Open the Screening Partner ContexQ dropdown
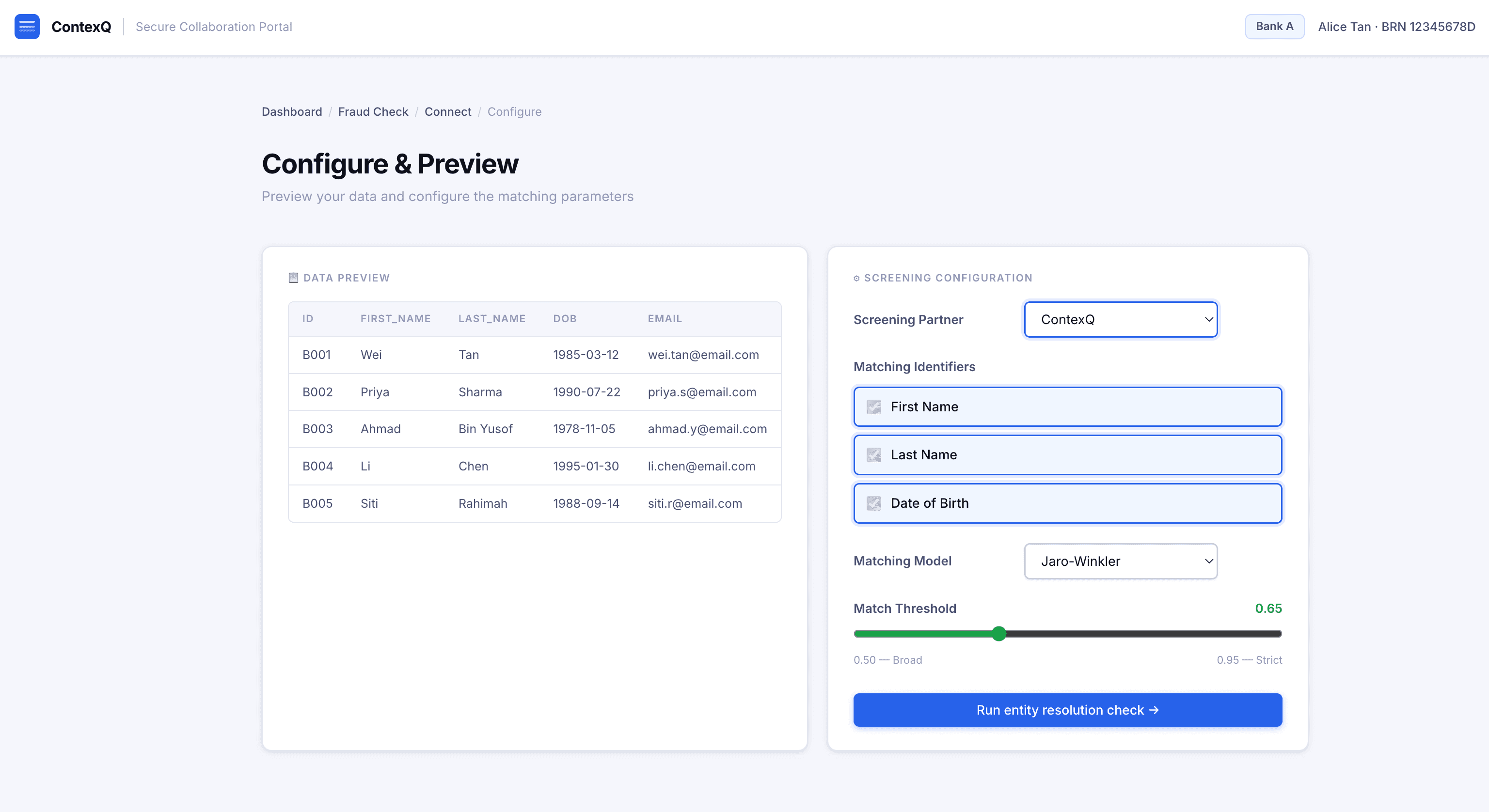The image size is (1489, 812). pos(1121,320)
